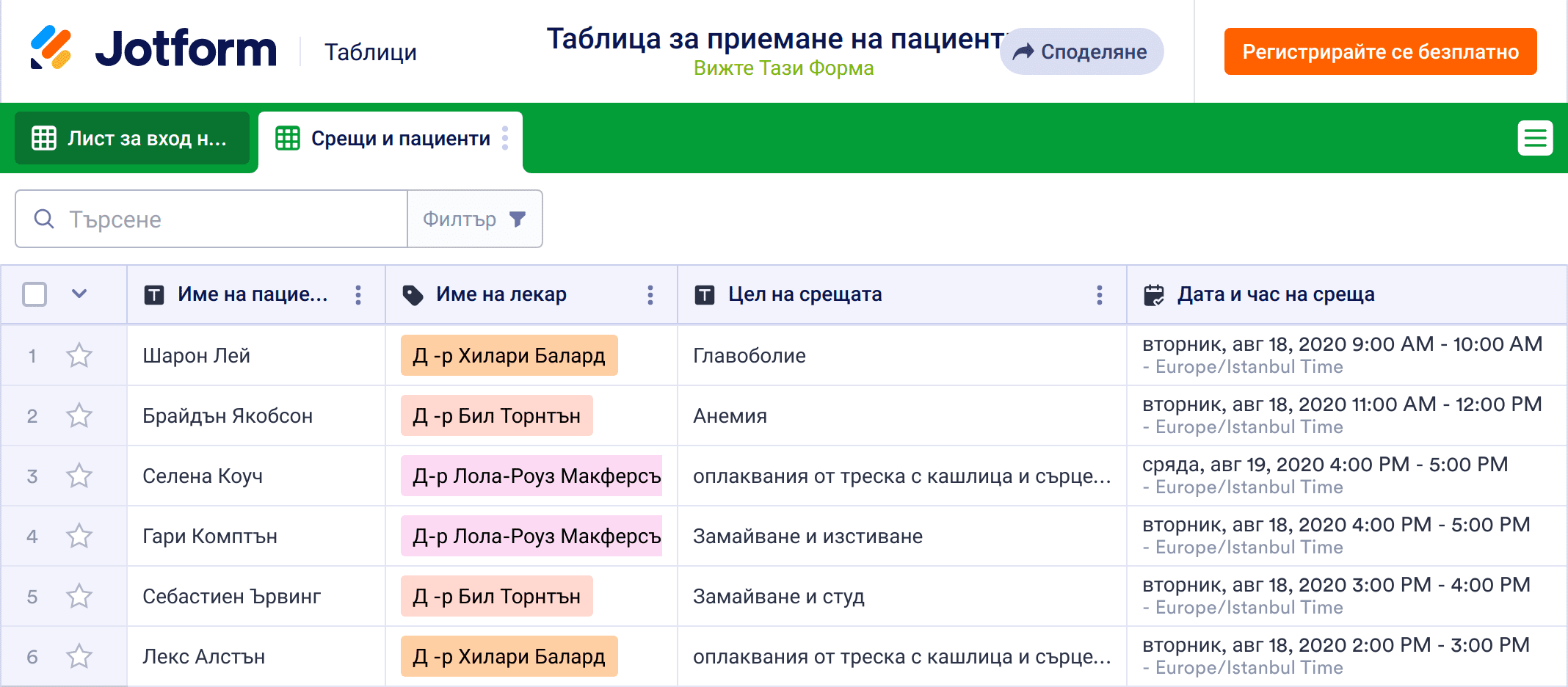Open options for Срещи и пациенти tab
This screenshot has width=1568, height=687.
[505, 138]
